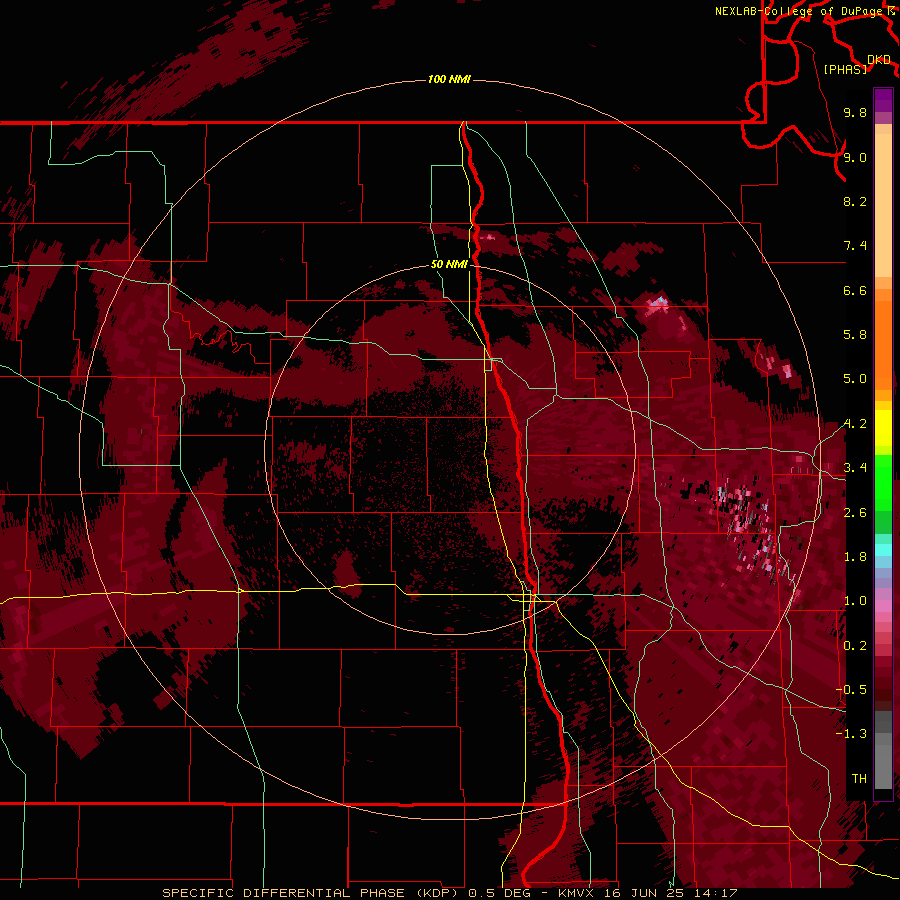The width and height of the screenshot is (900, 900).
Task: Click the '[PHAS]' unit label
Action: tap(845, 69)
